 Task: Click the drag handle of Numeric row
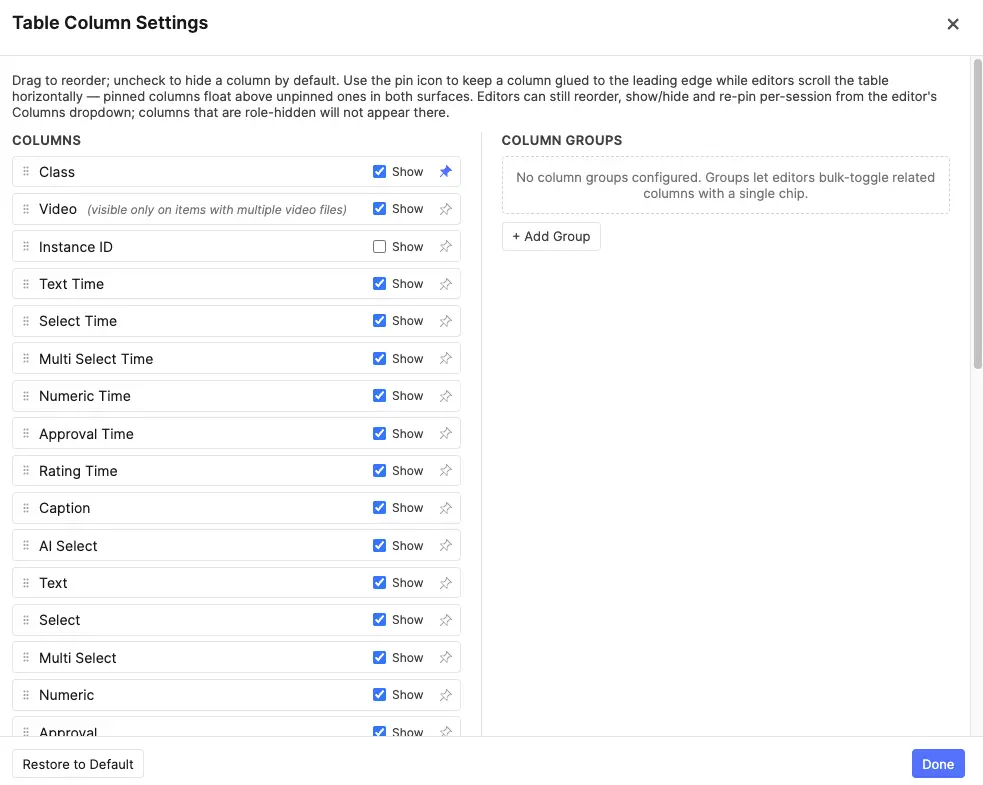(x=26, y=695)
